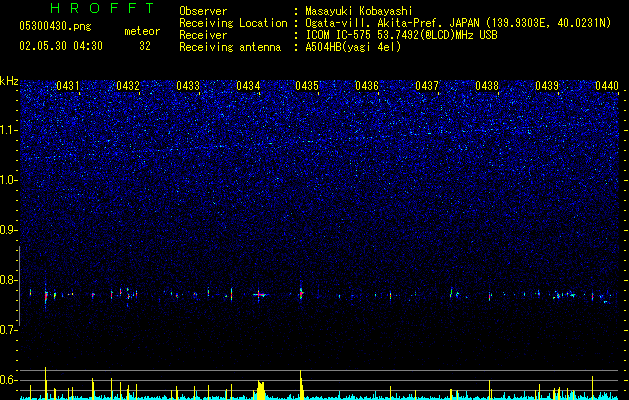Click the A504HB(yagi 4el) antenna text

(x=353, y=47)
